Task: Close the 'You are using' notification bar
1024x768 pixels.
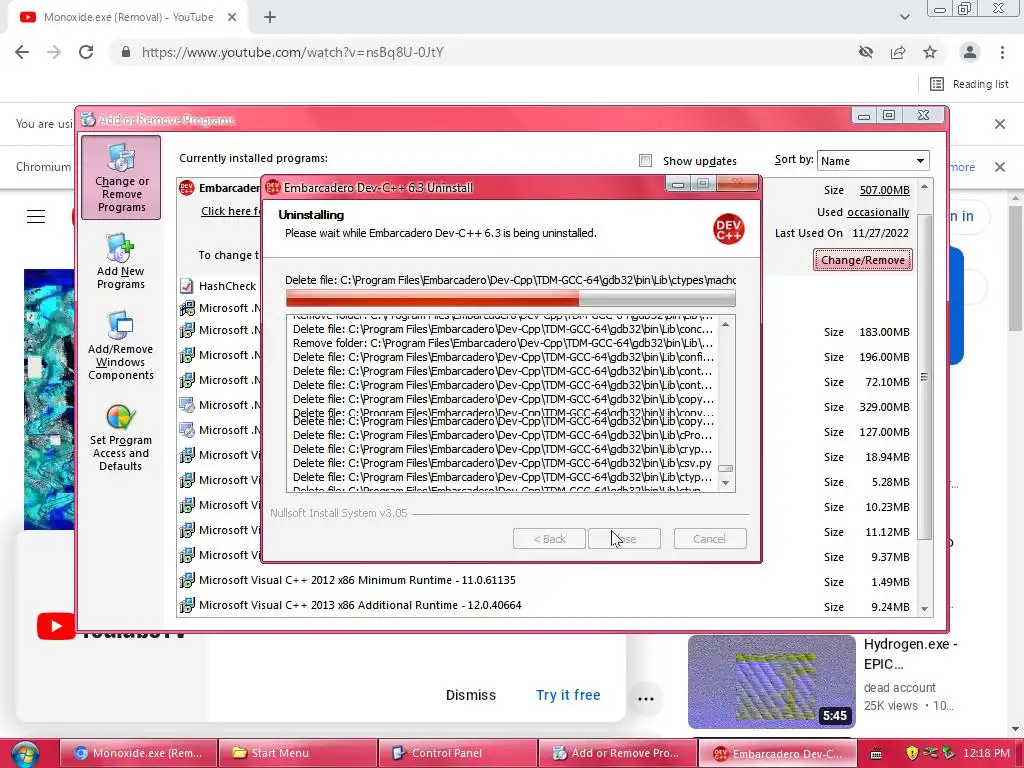Action: tap(1000, 124)
